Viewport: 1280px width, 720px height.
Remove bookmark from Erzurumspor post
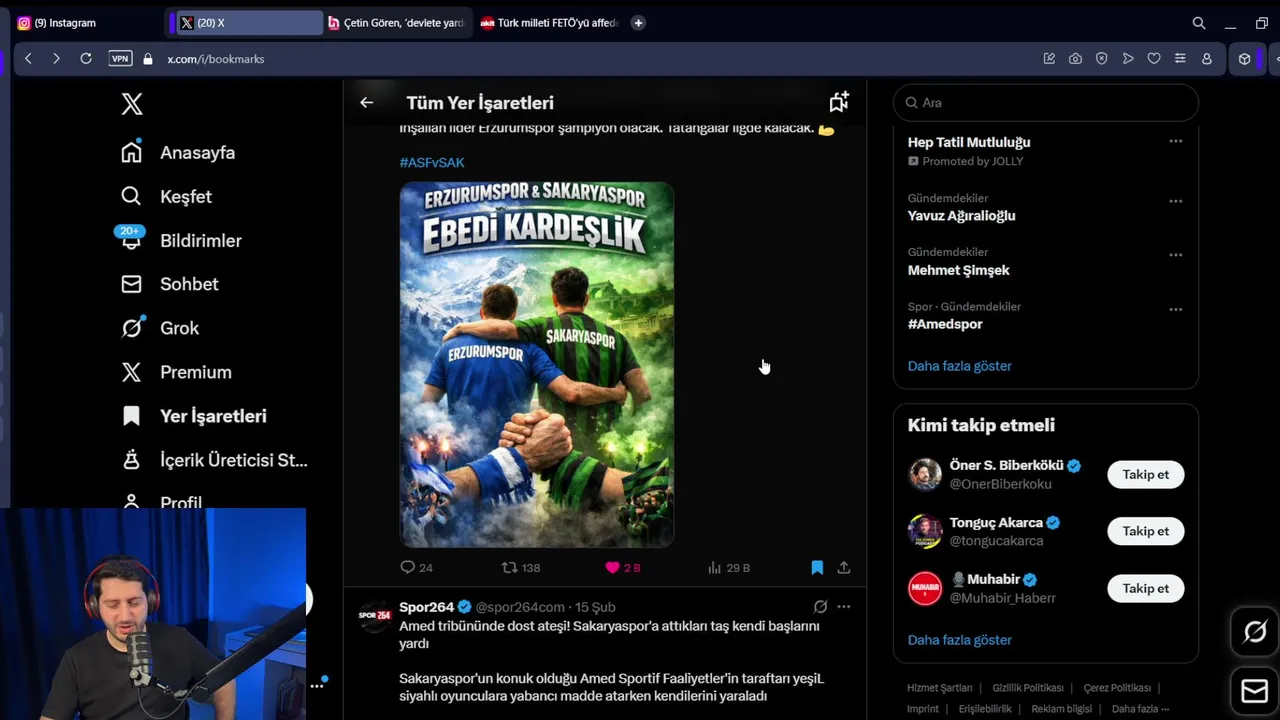pyautogui.click(x=817, y=567)
